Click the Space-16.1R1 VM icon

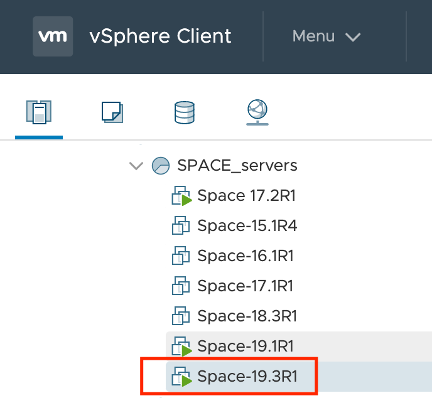(x=181, y=256)
